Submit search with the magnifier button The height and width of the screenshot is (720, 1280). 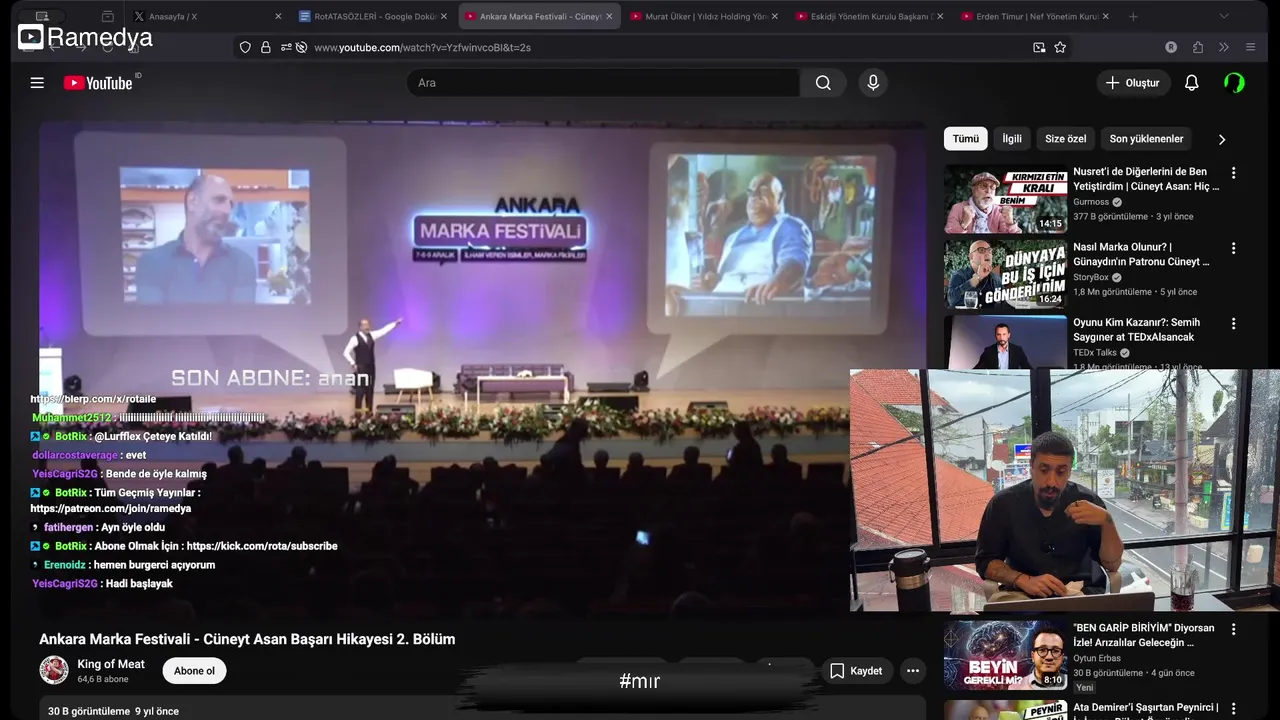tap(823, 83)
